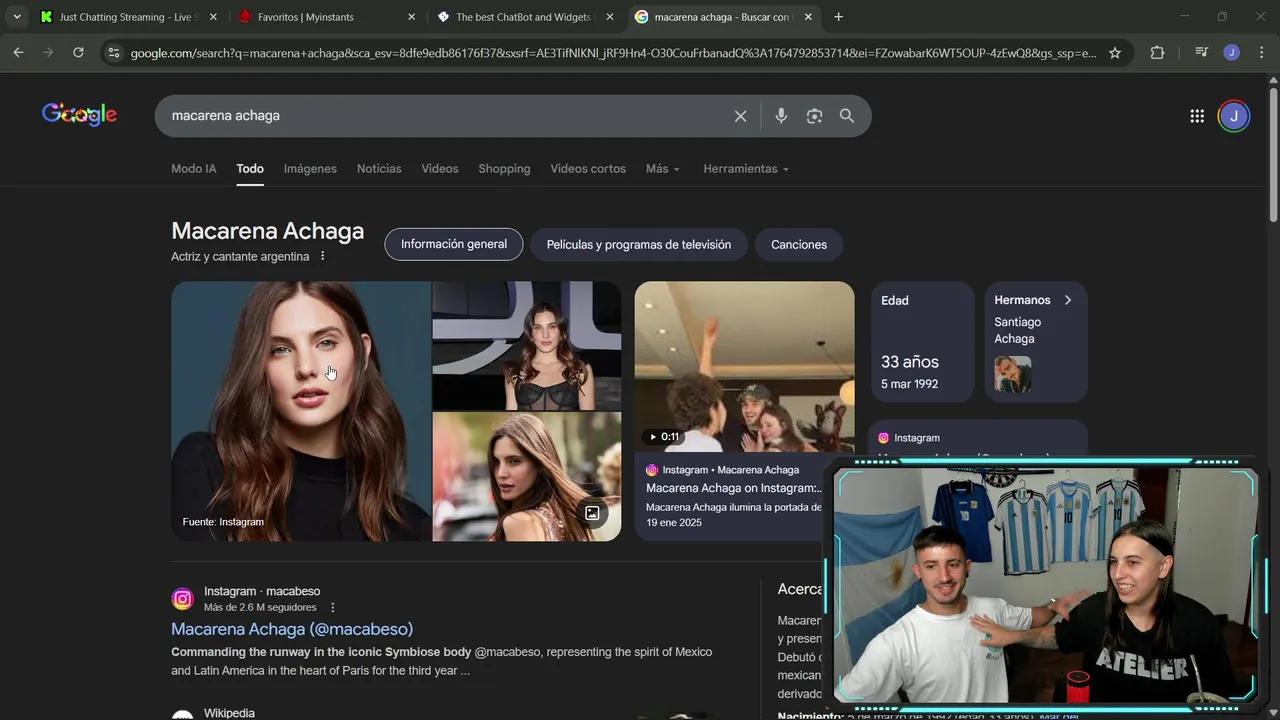1280x720 pixels.
Task: Switch to Modo IA search mode
Action: pos(194,169)
